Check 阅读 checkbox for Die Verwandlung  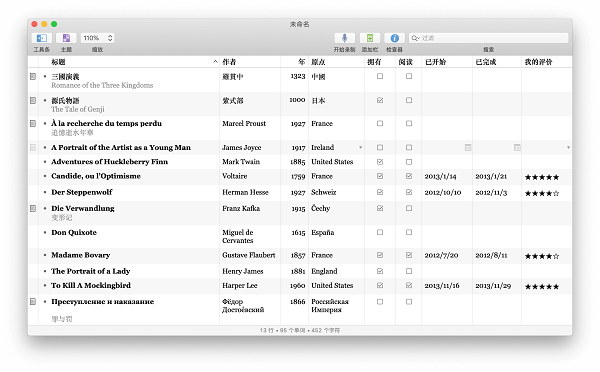tap(409, 208)
